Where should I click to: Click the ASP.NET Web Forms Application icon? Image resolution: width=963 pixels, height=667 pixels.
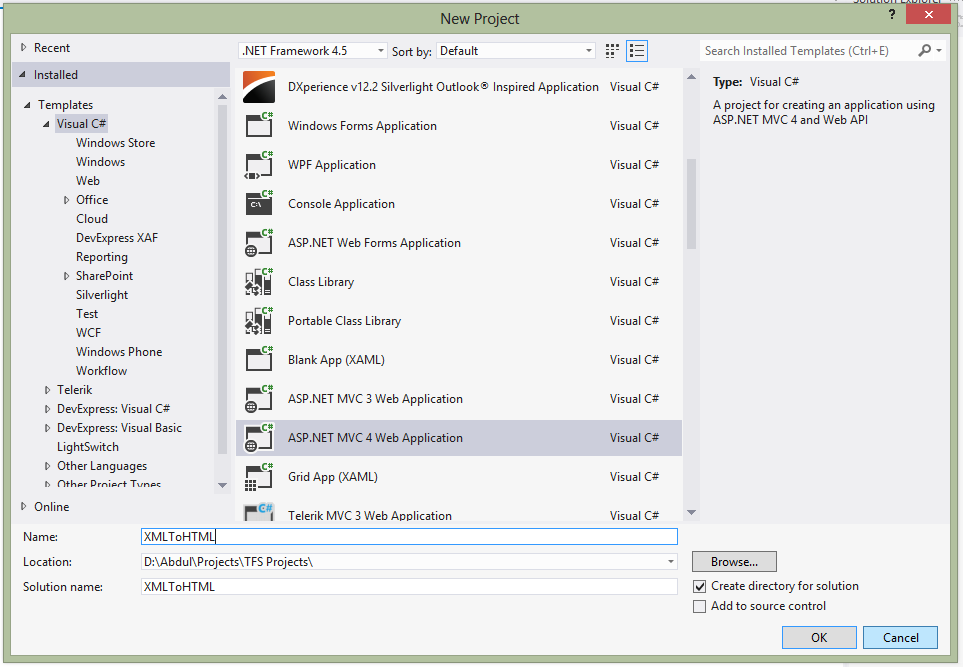[x=259, y=243]
